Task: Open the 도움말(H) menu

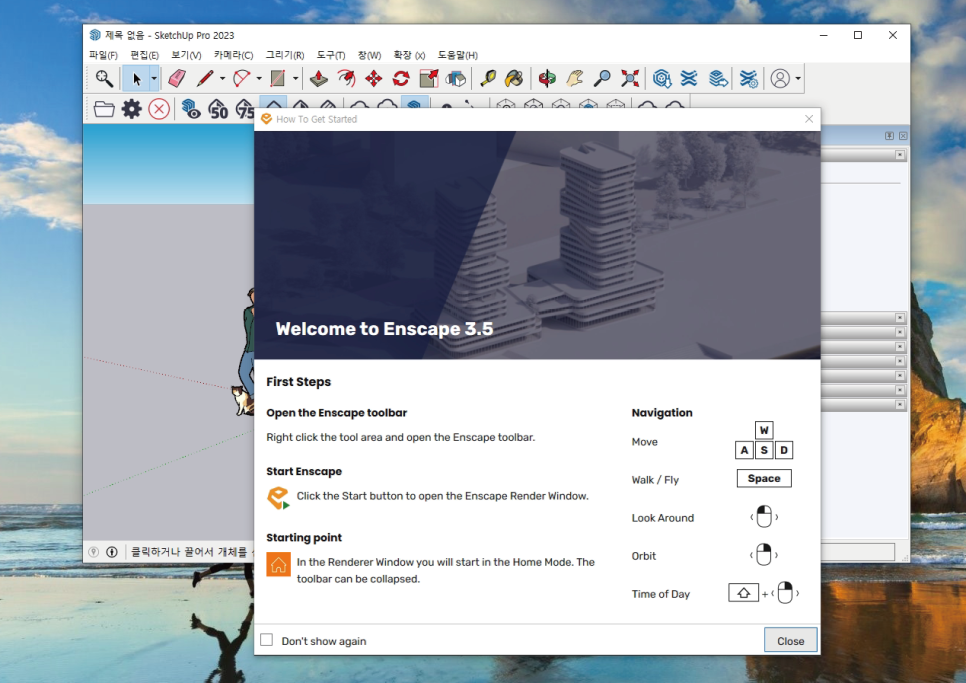Action: (457, 55)
